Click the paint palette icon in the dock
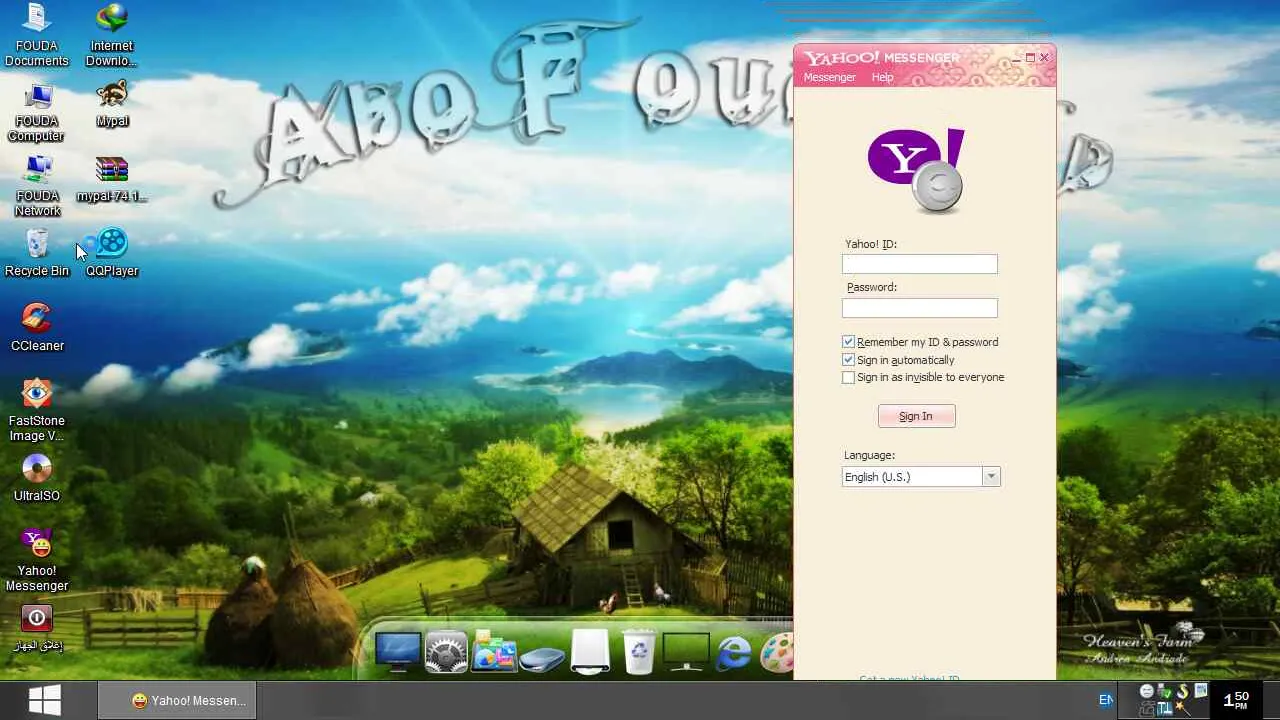The image size is (1280, 720). click(777, 652)
